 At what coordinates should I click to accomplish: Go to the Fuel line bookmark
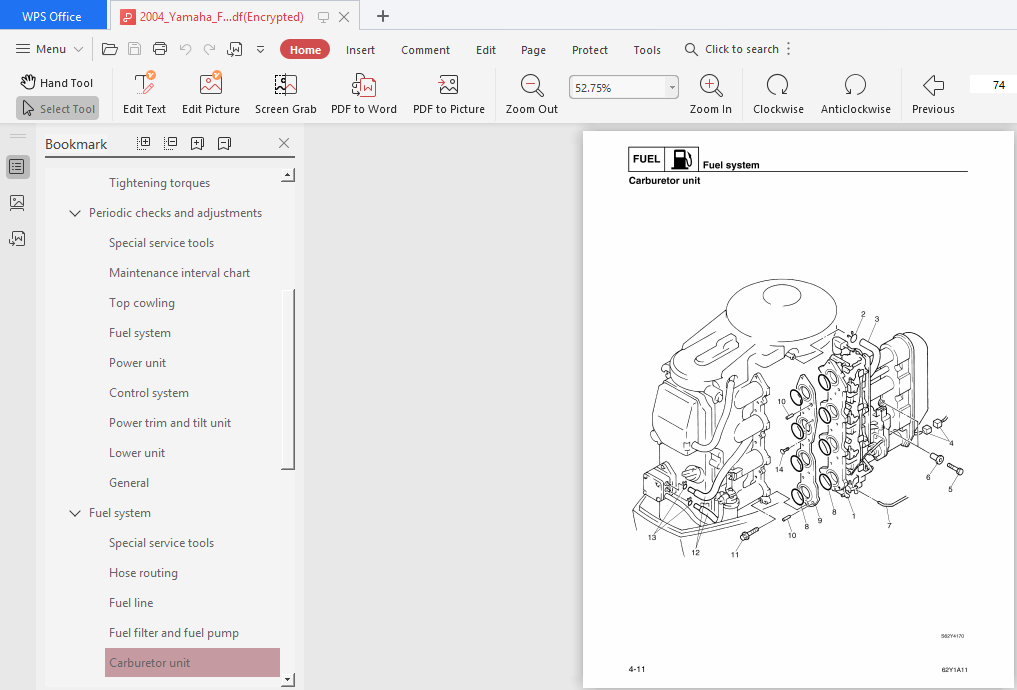point(131,602)
